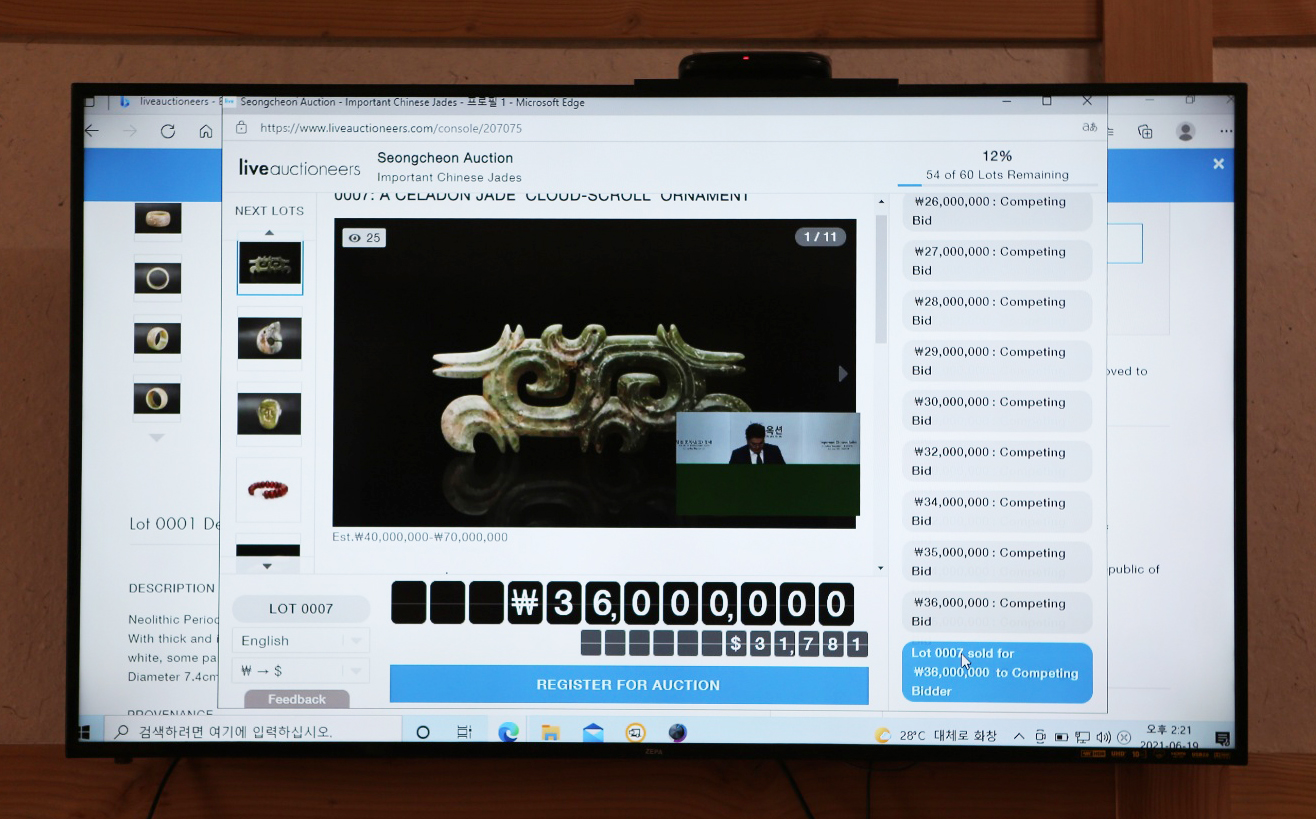Click the ₩28,000,000 competing bid entry
This screenshot has width=1316, height=819.
click(x=997, y=311)
